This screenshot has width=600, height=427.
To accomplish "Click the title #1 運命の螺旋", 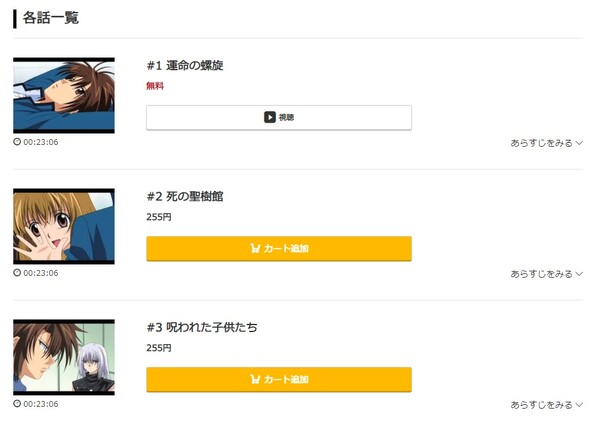I will click(x=185, y=65).
